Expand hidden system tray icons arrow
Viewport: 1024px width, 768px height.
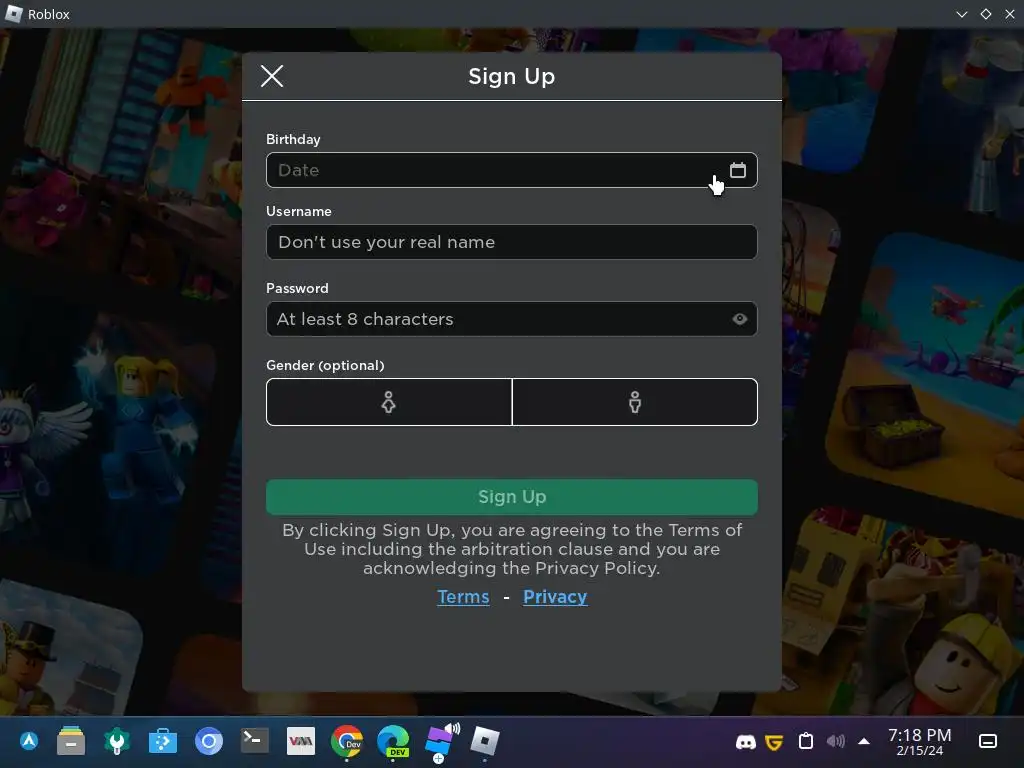pos(864,741)
